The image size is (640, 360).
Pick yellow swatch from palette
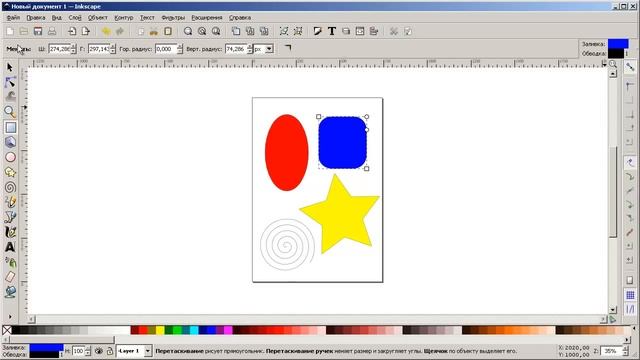(160, 330)
